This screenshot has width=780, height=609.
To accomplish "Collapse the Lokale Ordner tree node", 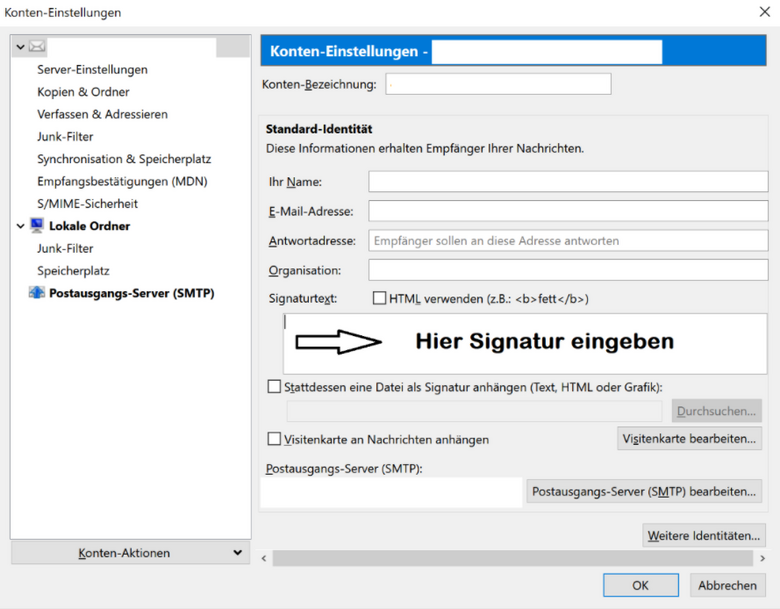I will point(20,226).
